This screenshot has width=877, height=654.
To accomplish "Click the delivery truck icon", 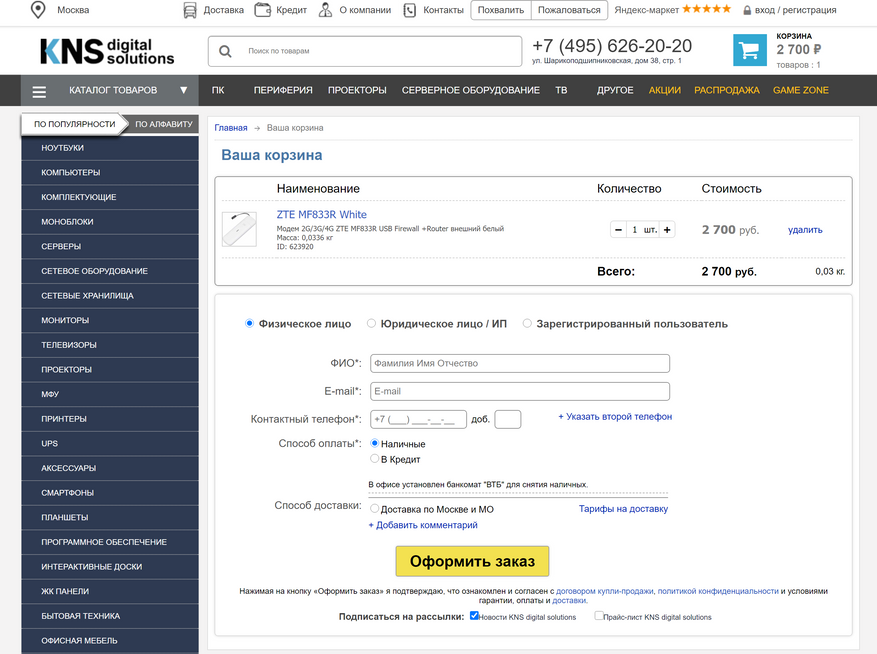I will tap(190, 10).
